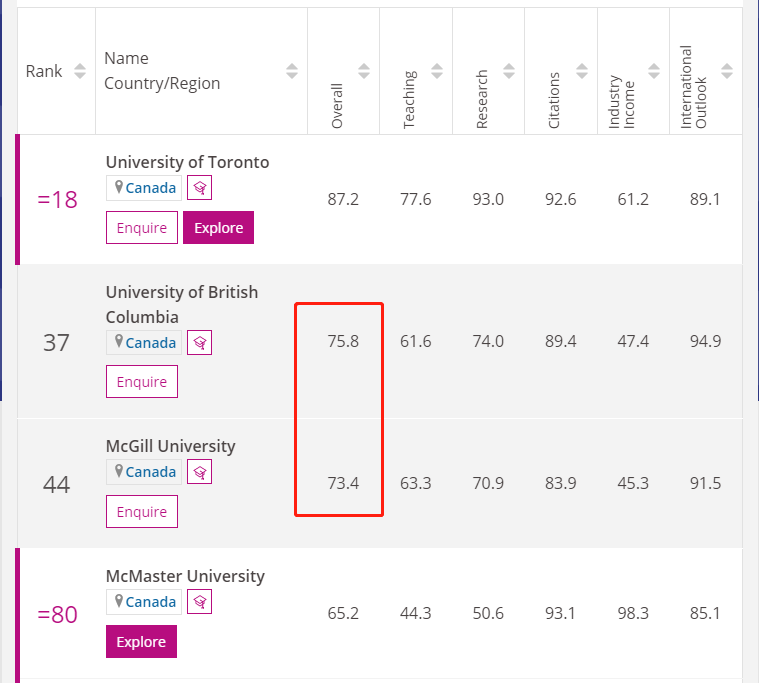Select Toronto rank =18
This screenshot has height=683, width=759.
click(x=57, y=199)
